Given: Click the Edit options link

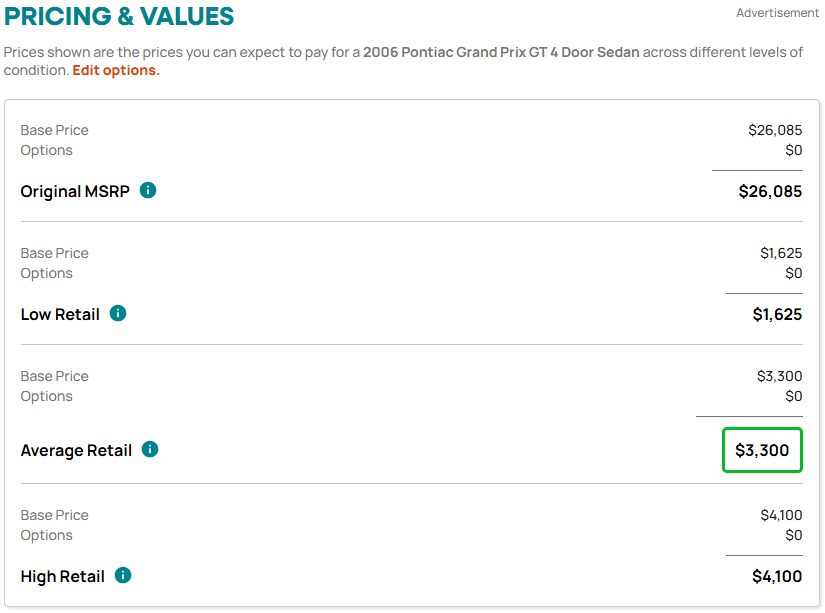Looking at the screenshot, I should tap(116, 70).
